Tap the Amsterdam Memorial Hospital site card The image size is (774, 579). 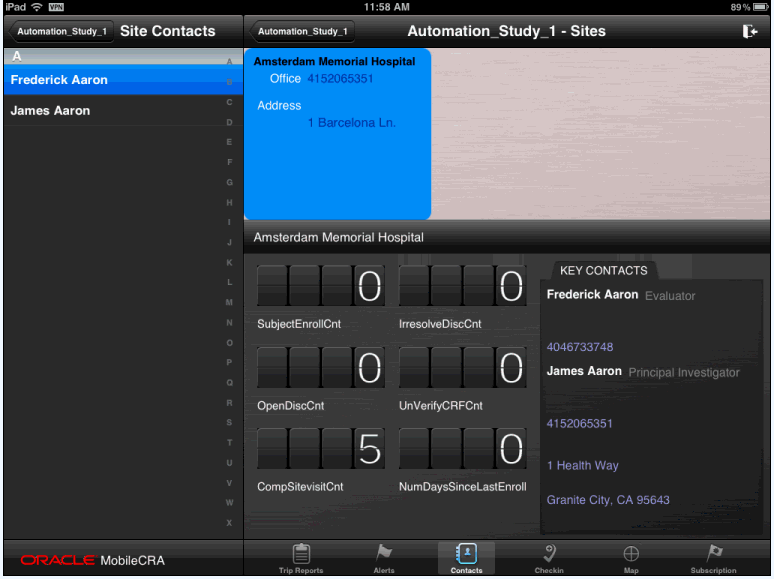[x=338, y=134]
